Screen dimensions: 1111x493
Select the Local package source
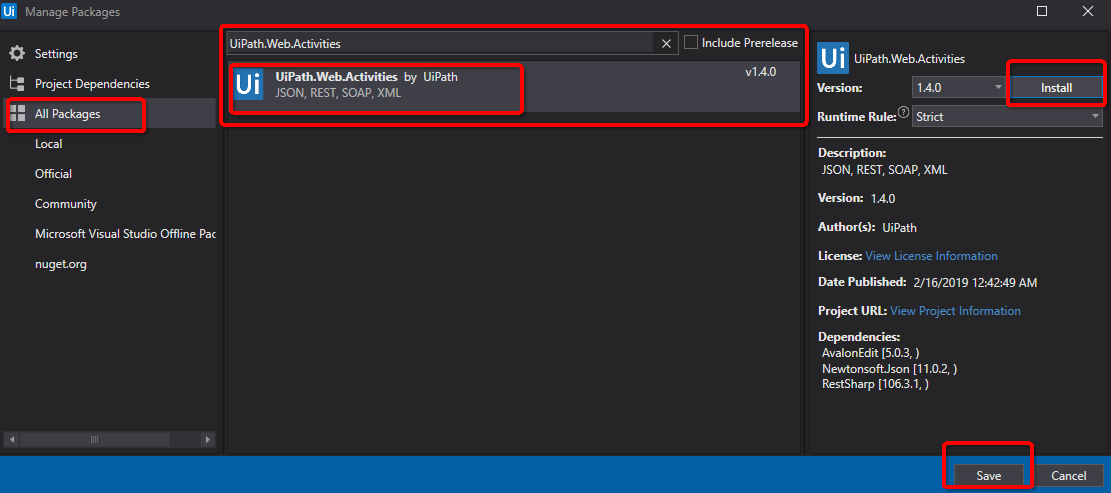[49, 144]
